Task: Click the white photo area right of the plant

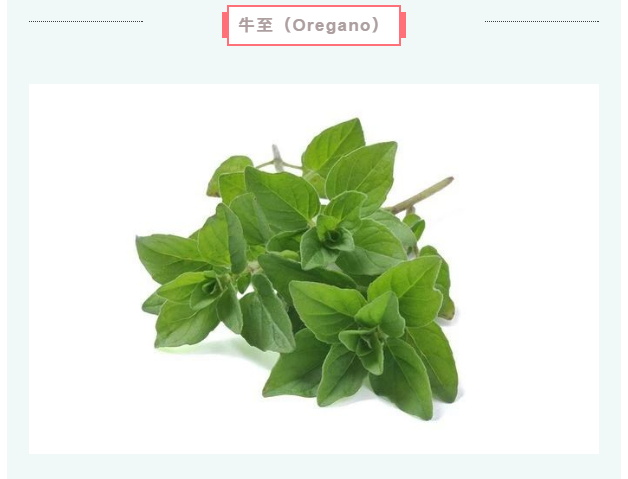Action: (x=529, y=269)
